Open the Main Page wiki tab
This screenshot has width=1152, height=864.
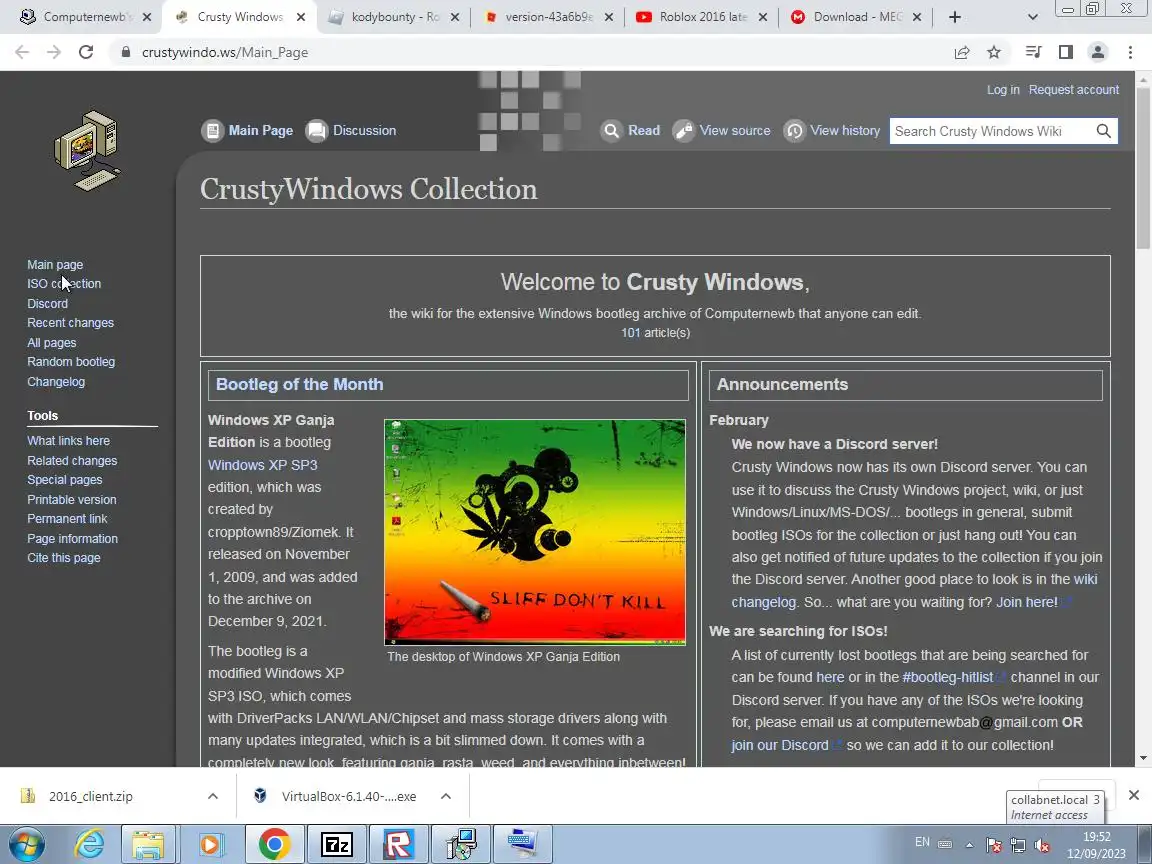(248, 131)
